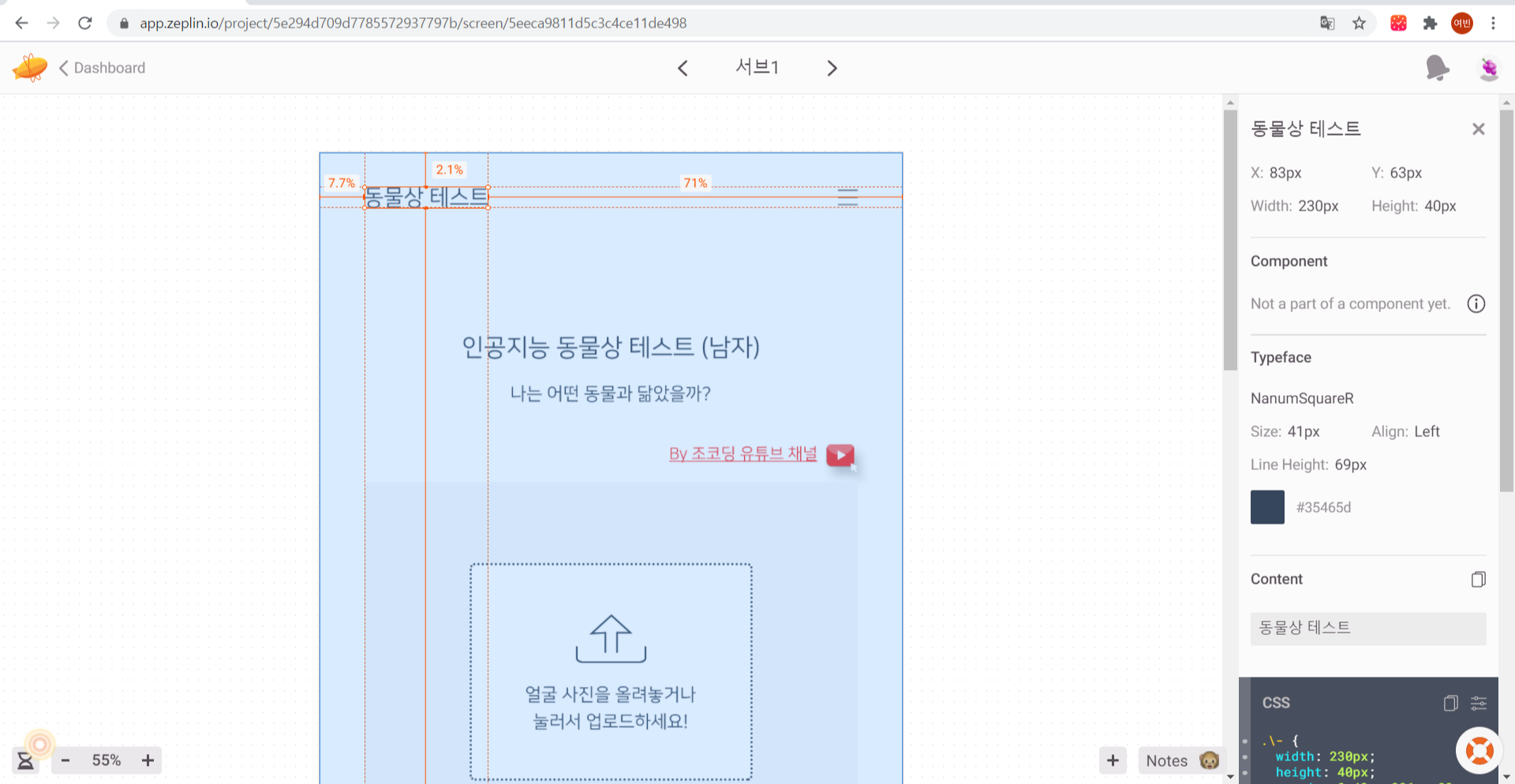Screen dimensions: 1515x784
Task: Click the NanumSquareR typeface name
Action: pyautogui.click(x=1302, y=398)
